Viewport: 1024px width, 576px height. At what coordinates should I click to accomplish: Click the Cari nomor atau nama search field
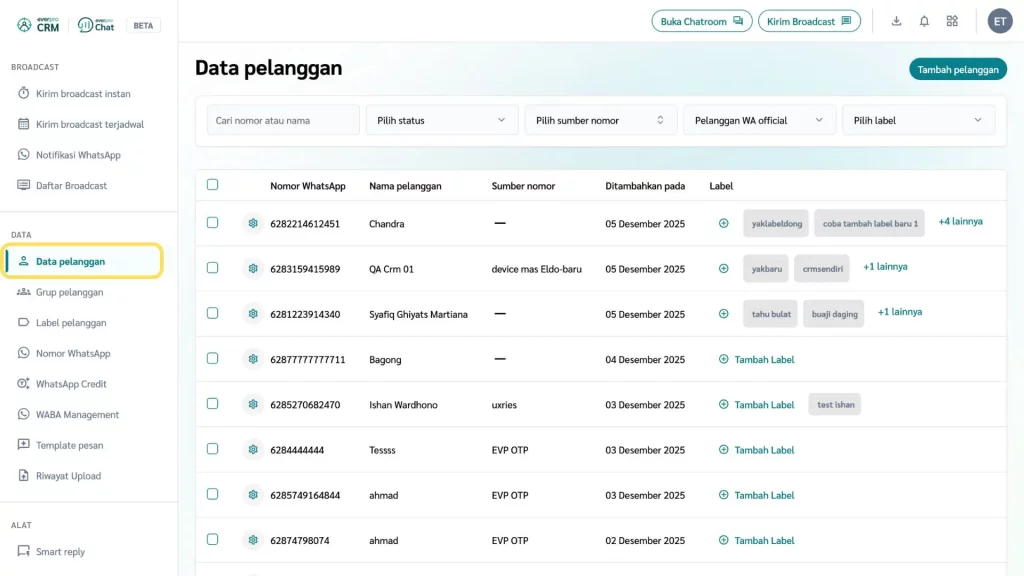point(283,120)
